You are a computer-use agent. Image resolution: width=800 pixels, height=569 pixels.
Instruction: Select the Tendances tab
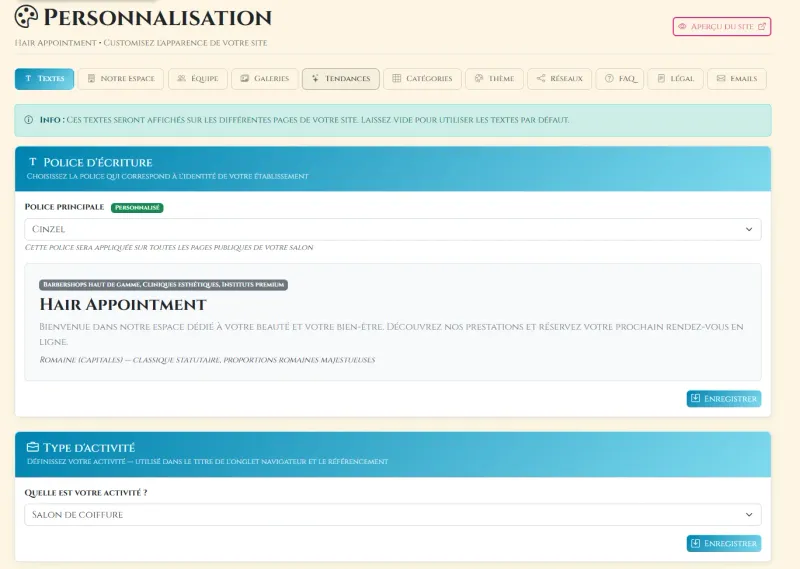tap(340, 78)
